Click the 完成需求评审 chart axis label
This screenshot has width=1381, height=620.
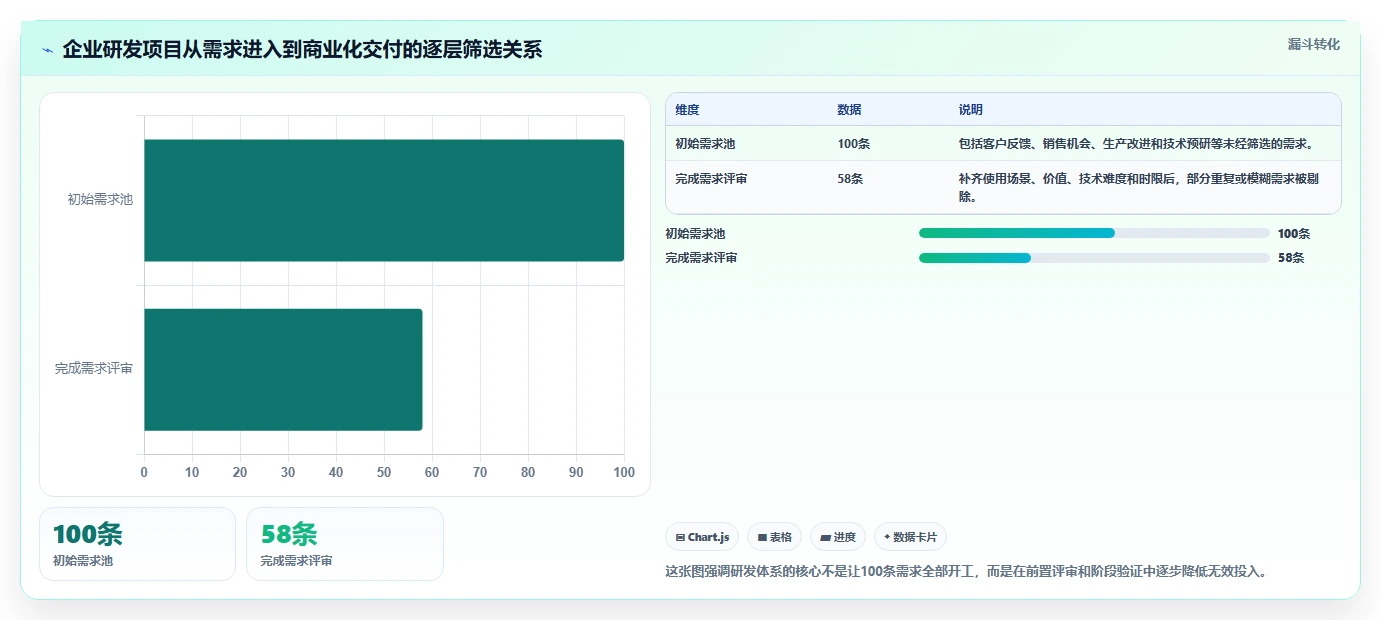coord(94,369)
